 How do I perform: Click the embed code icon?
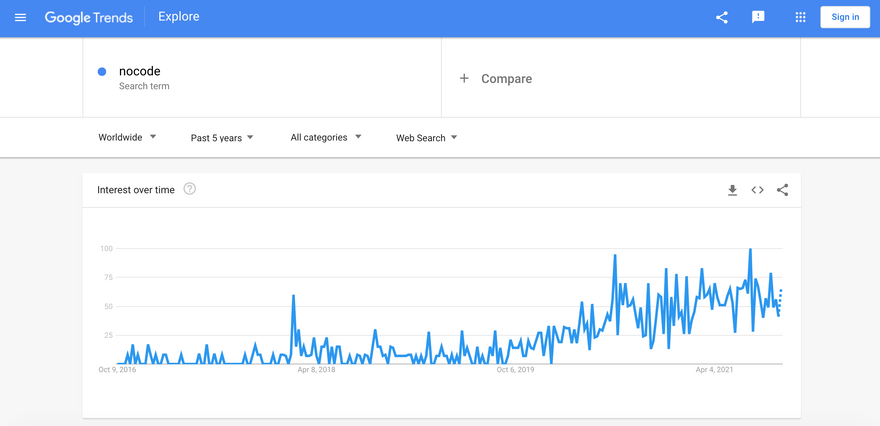[757, 190]
